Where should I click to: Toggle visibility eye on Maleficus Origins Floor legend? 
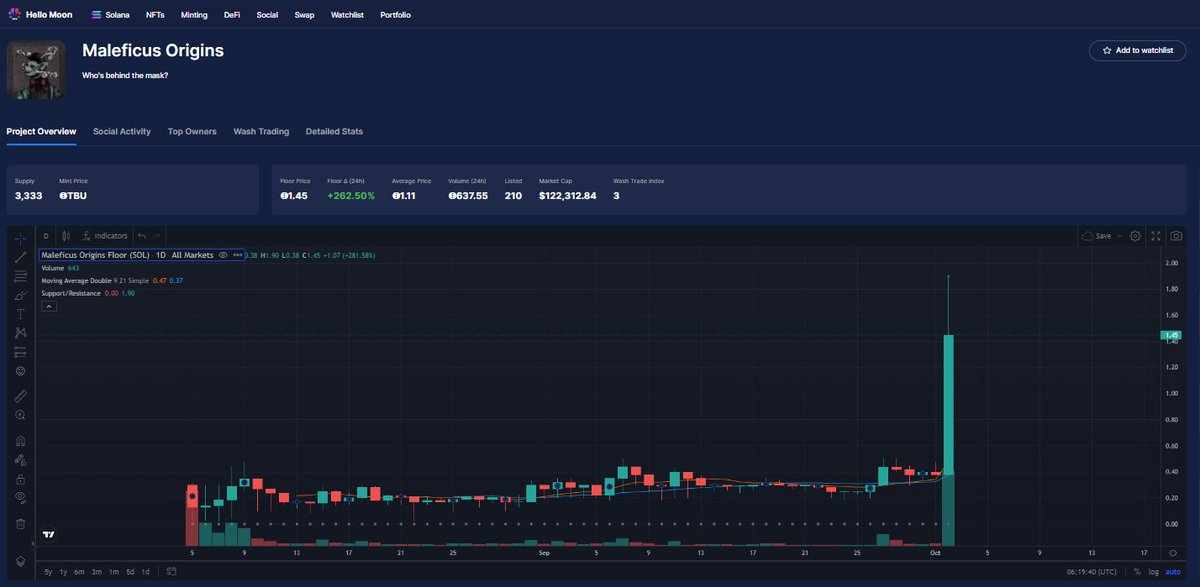[223, 255]
